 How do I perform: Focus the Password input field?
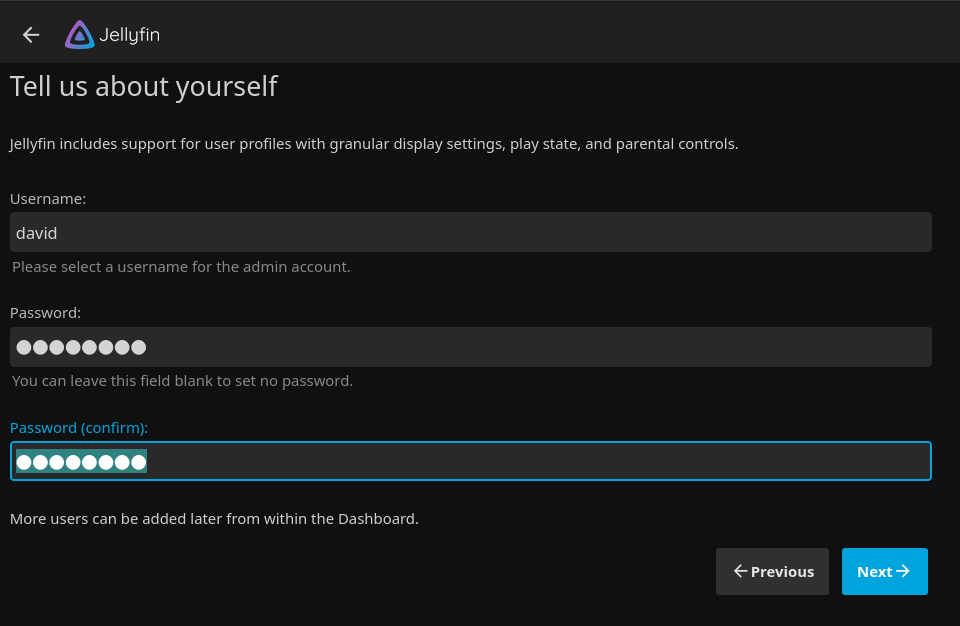click(x=470, y=347)
